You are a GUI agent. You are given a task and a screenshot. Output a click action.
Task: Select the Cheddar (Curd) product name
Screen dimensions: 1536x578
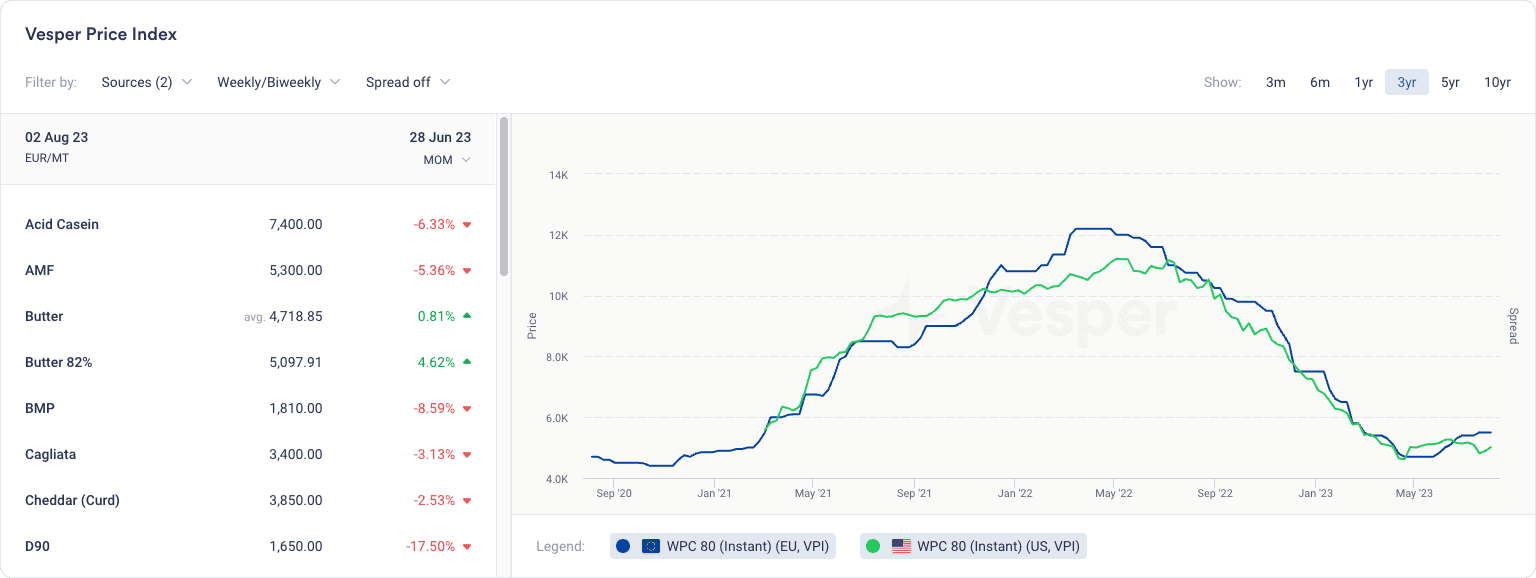(72, 500)
